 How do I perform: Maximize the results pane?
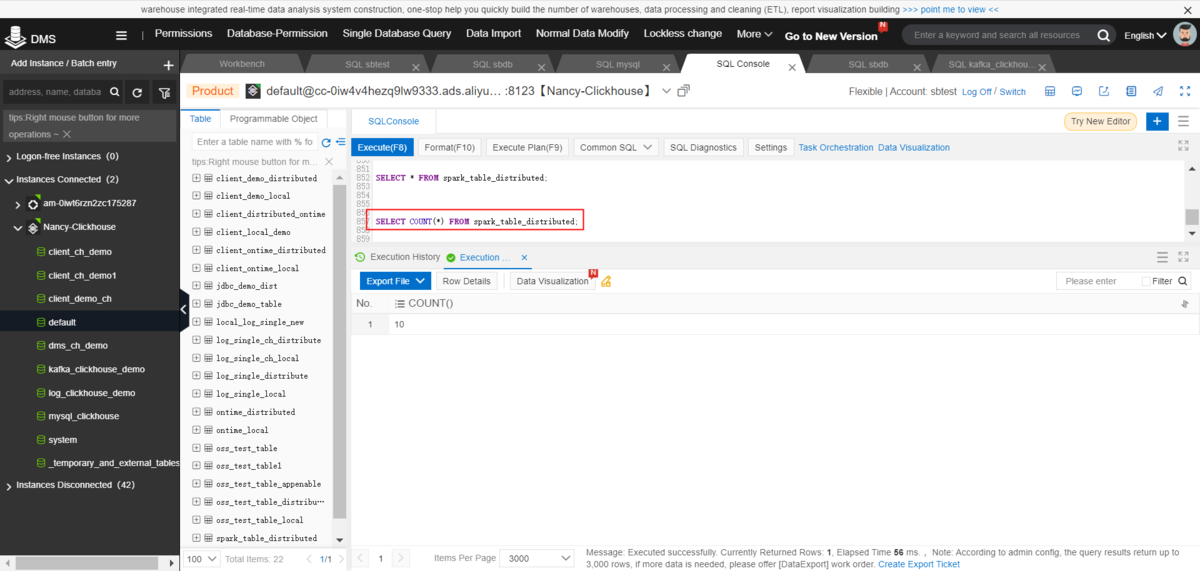pos(1184,257)
